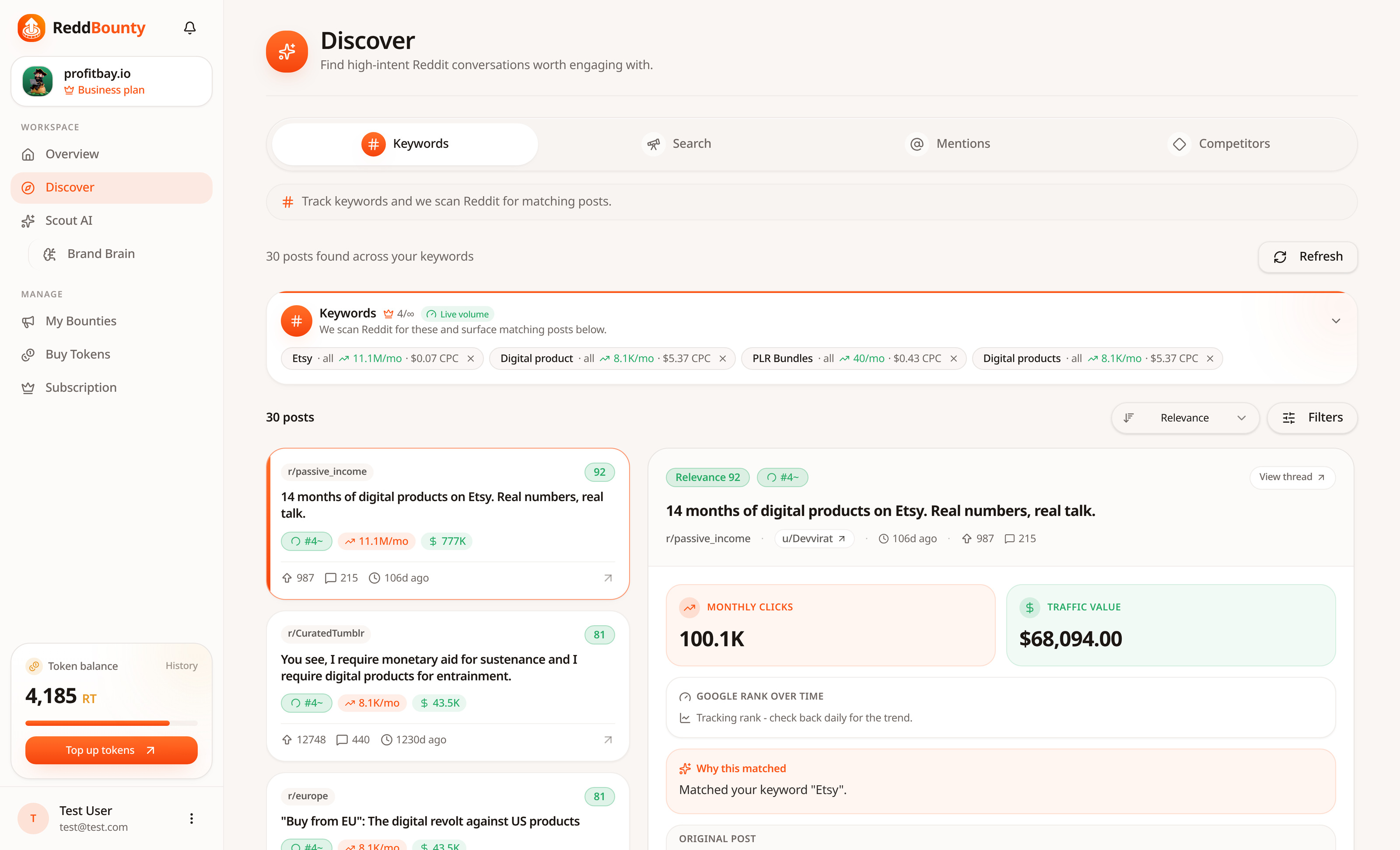Image resolution: width=1400 pixels, height=850 pixels.
Task: Click the Live volume badge
Action: 457,314
